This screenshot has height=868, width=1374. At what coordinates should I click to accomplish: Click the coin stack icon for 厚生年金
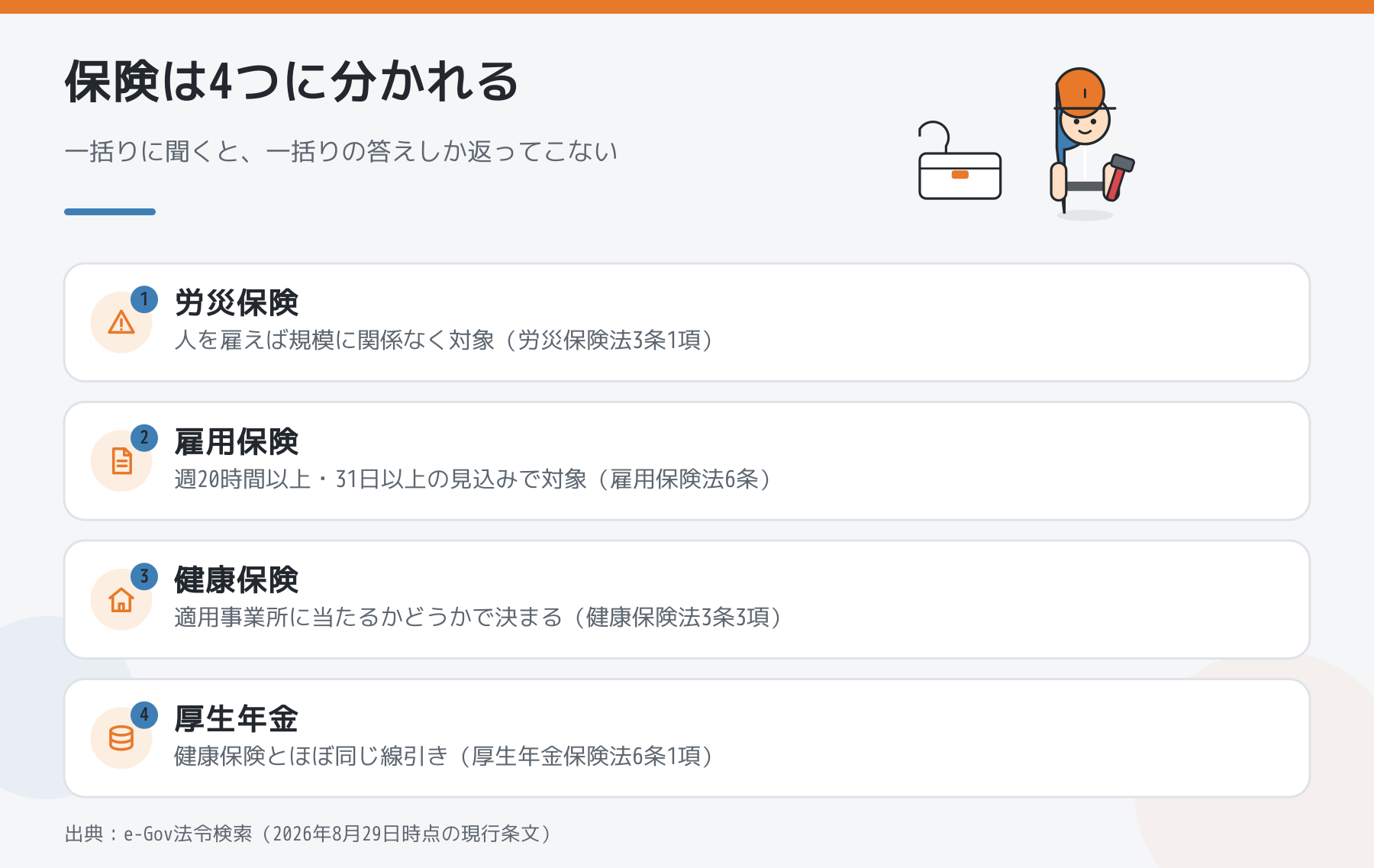[x=121, y=738]
